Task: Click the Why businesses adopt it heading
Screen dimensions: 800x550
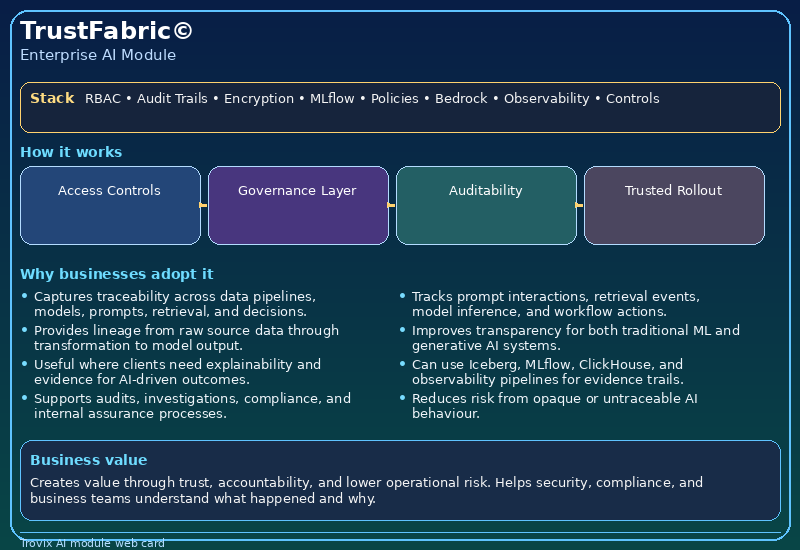Action: (x=116, y=274)
